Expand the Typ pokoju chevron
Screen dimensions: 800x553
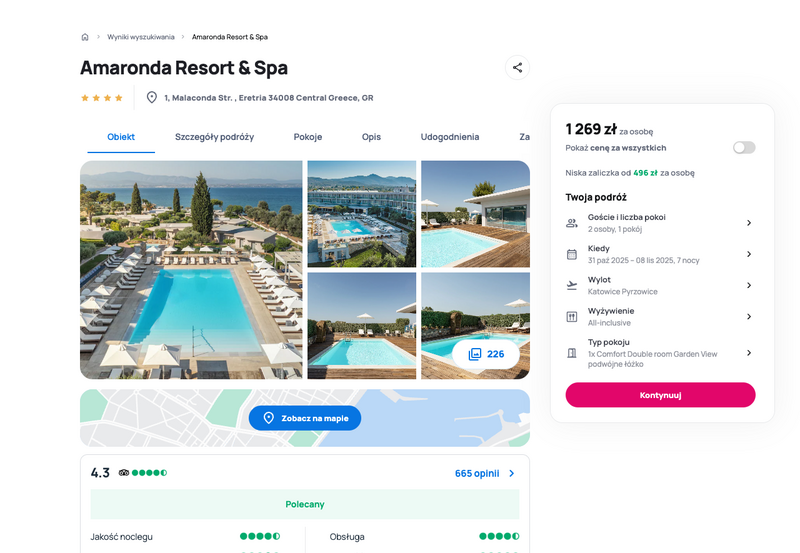click(749, 353)
